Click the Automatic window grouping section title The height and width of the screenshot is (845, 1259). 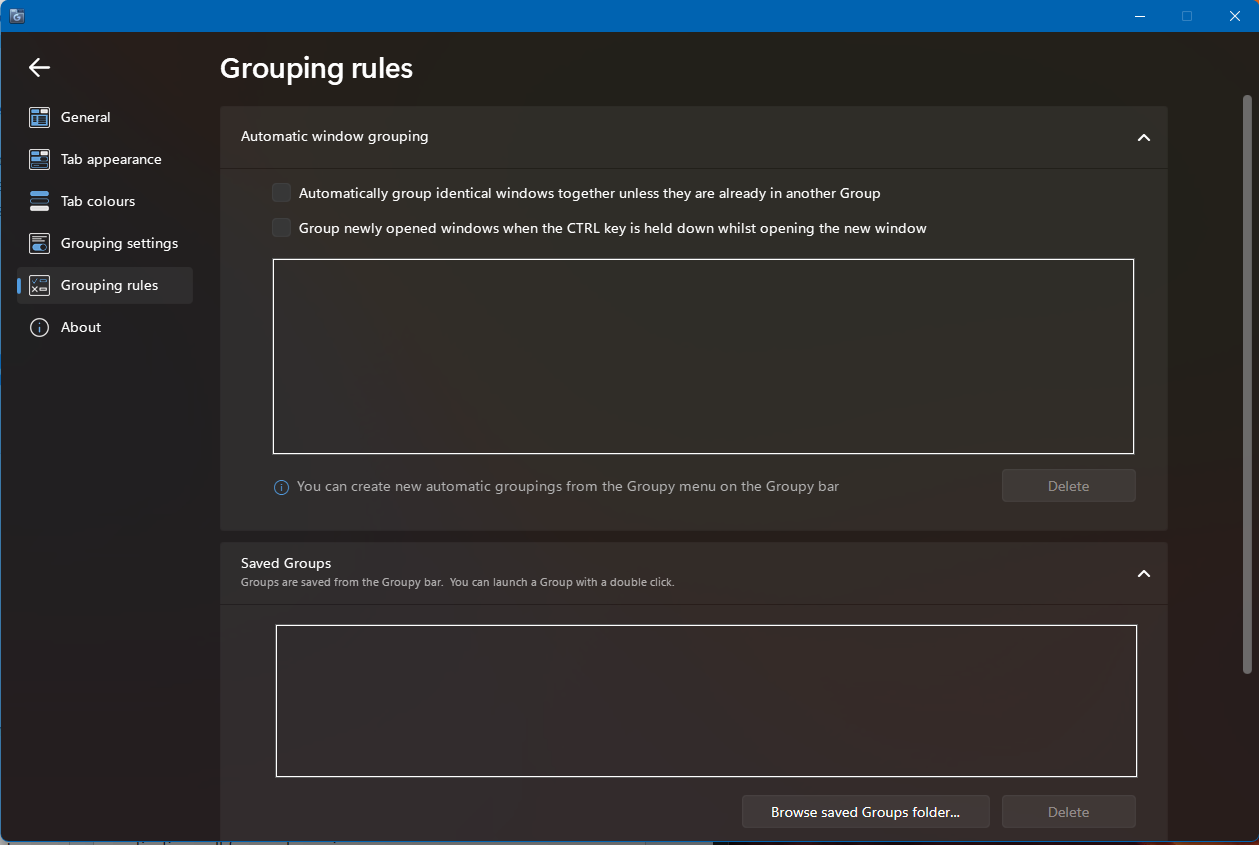tap(334, 136)
